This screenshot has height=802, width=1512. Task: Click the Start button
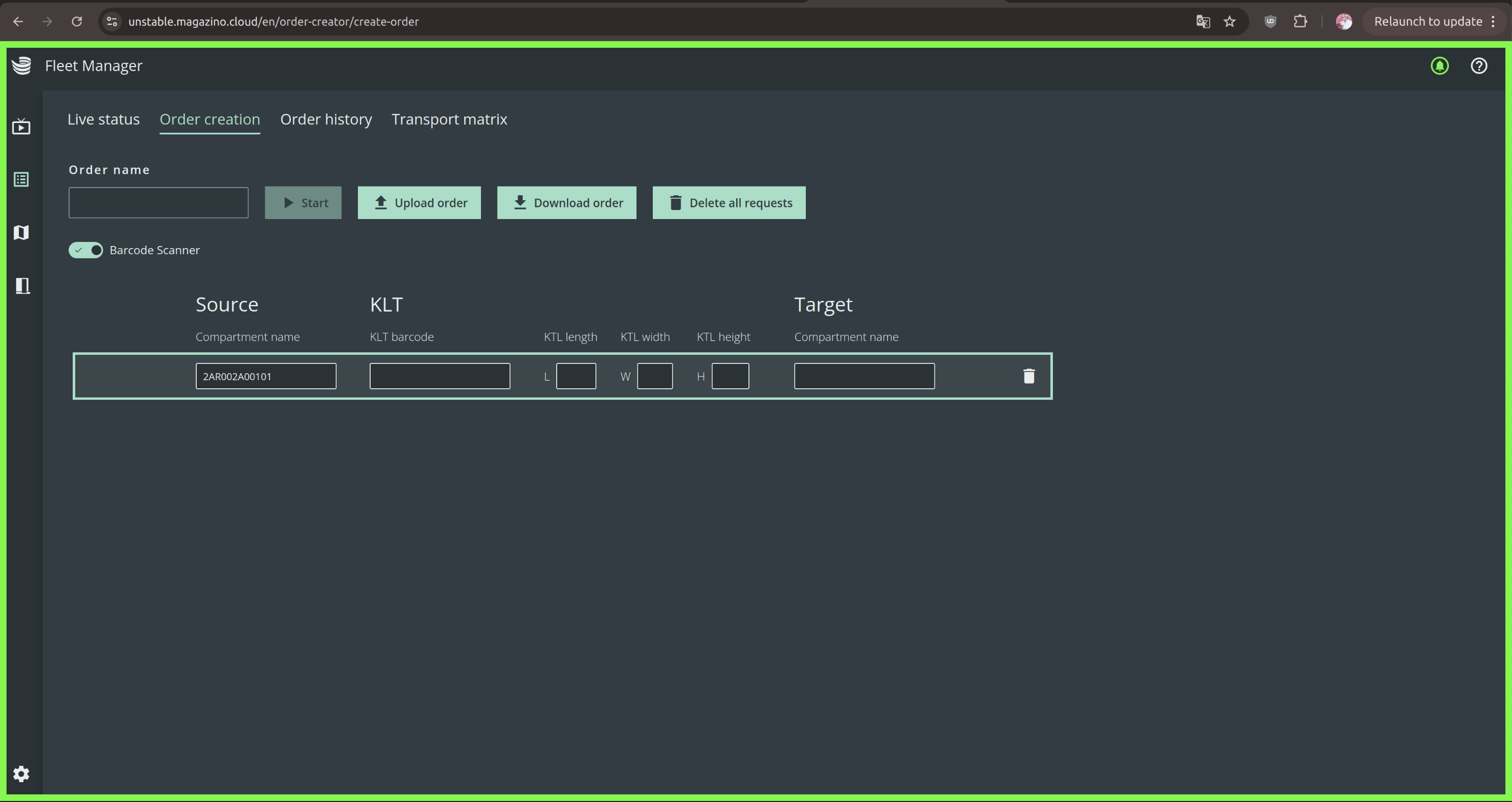click(x=303, y=203)
